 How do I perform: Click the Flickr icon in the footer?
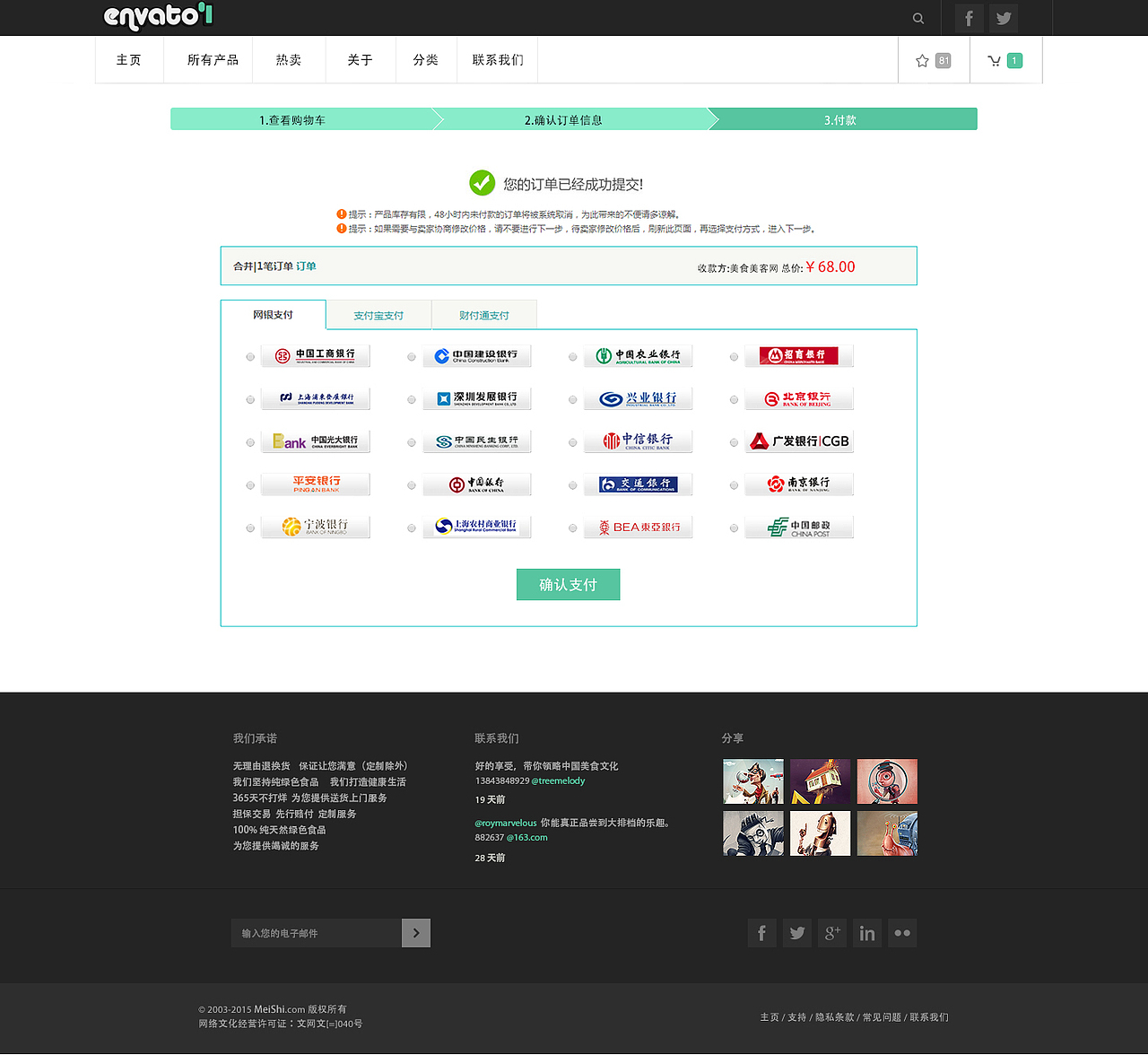coord(901,932)
